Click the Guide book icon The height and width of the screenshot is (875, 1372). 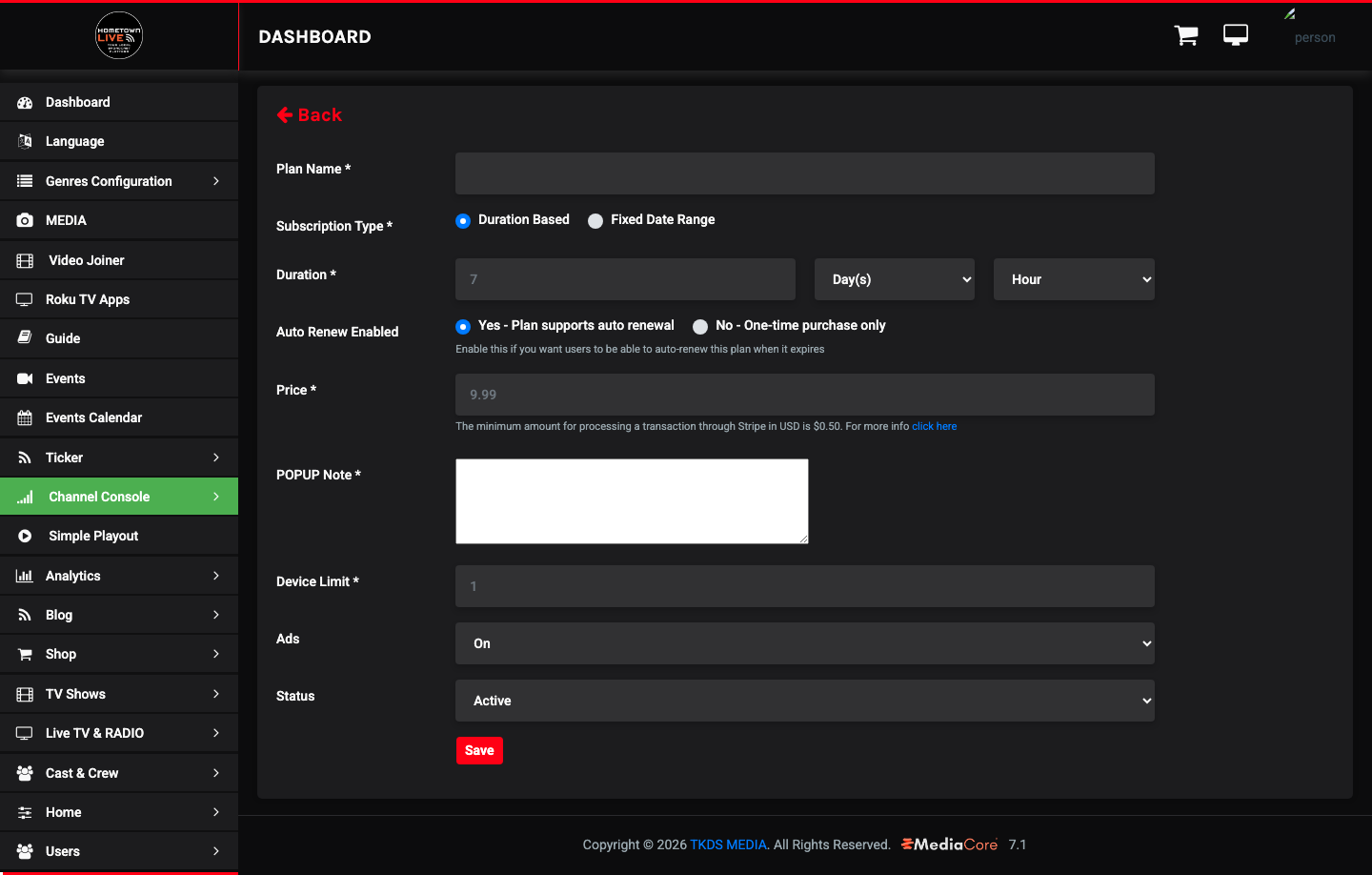tap(25, 338)
